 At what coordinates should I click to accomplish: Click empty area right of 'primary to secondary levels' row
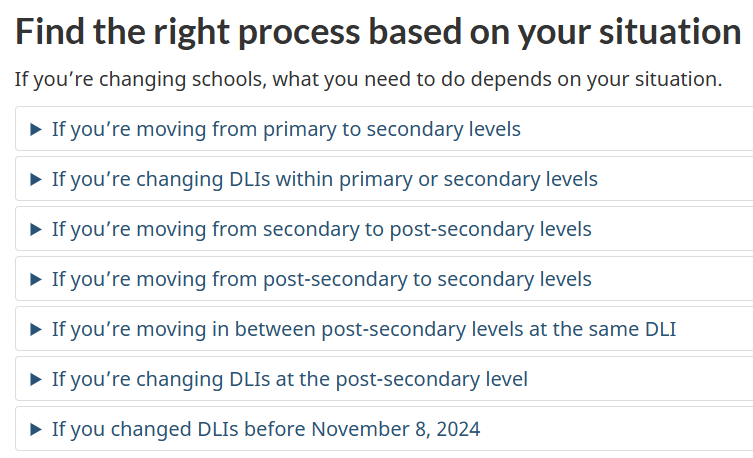(640, 129)
